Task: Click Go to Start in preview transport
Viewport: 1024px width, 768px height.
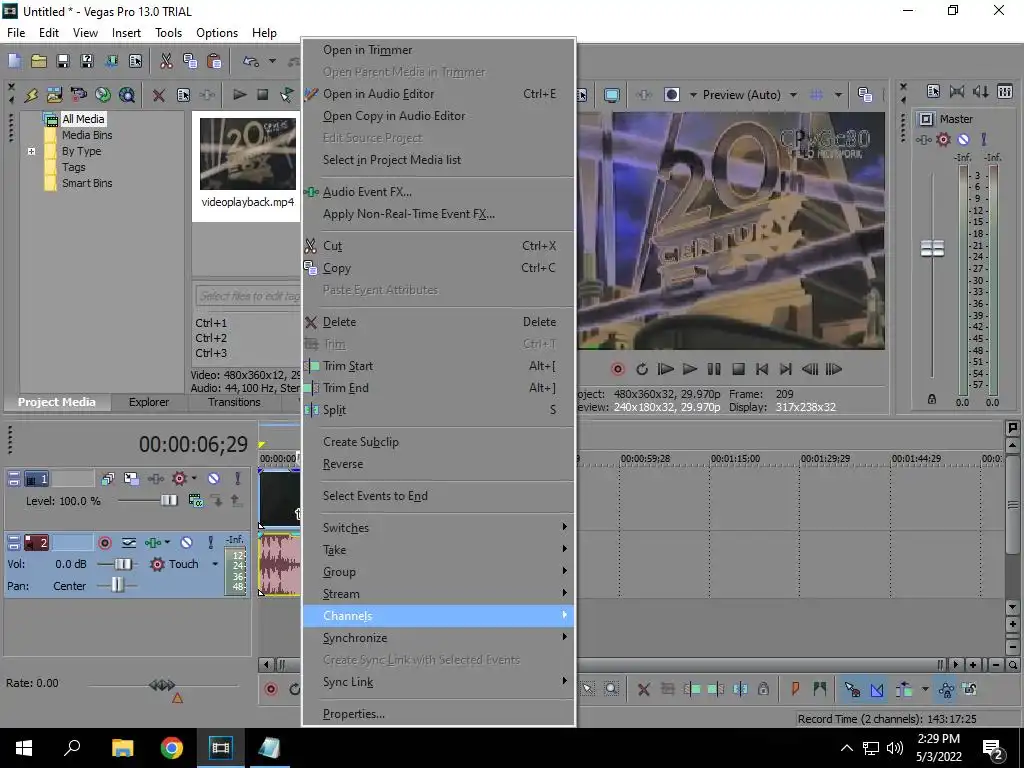Action: (x=761, y=370)
